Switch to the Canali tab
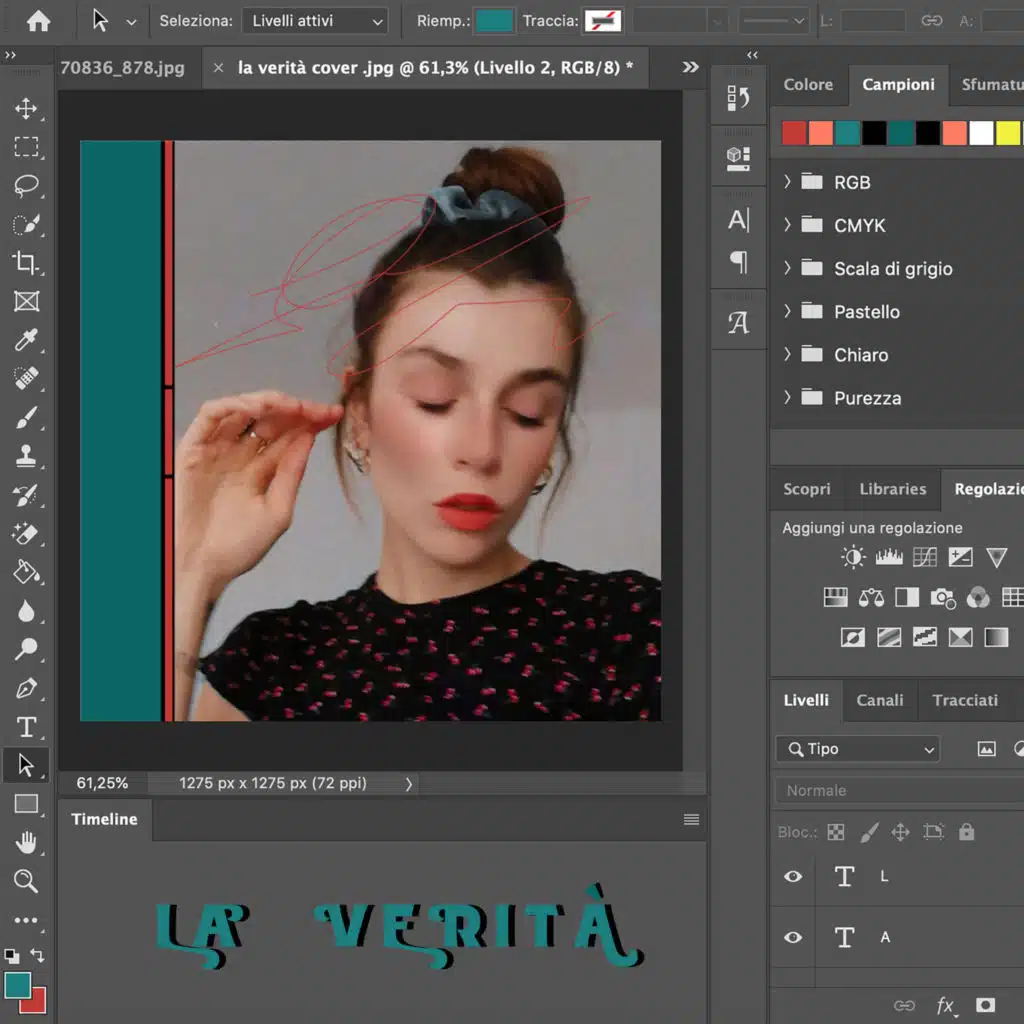Image resolution: width=1024 pixels, height=1024 pixels. click(x=879, y=700)
